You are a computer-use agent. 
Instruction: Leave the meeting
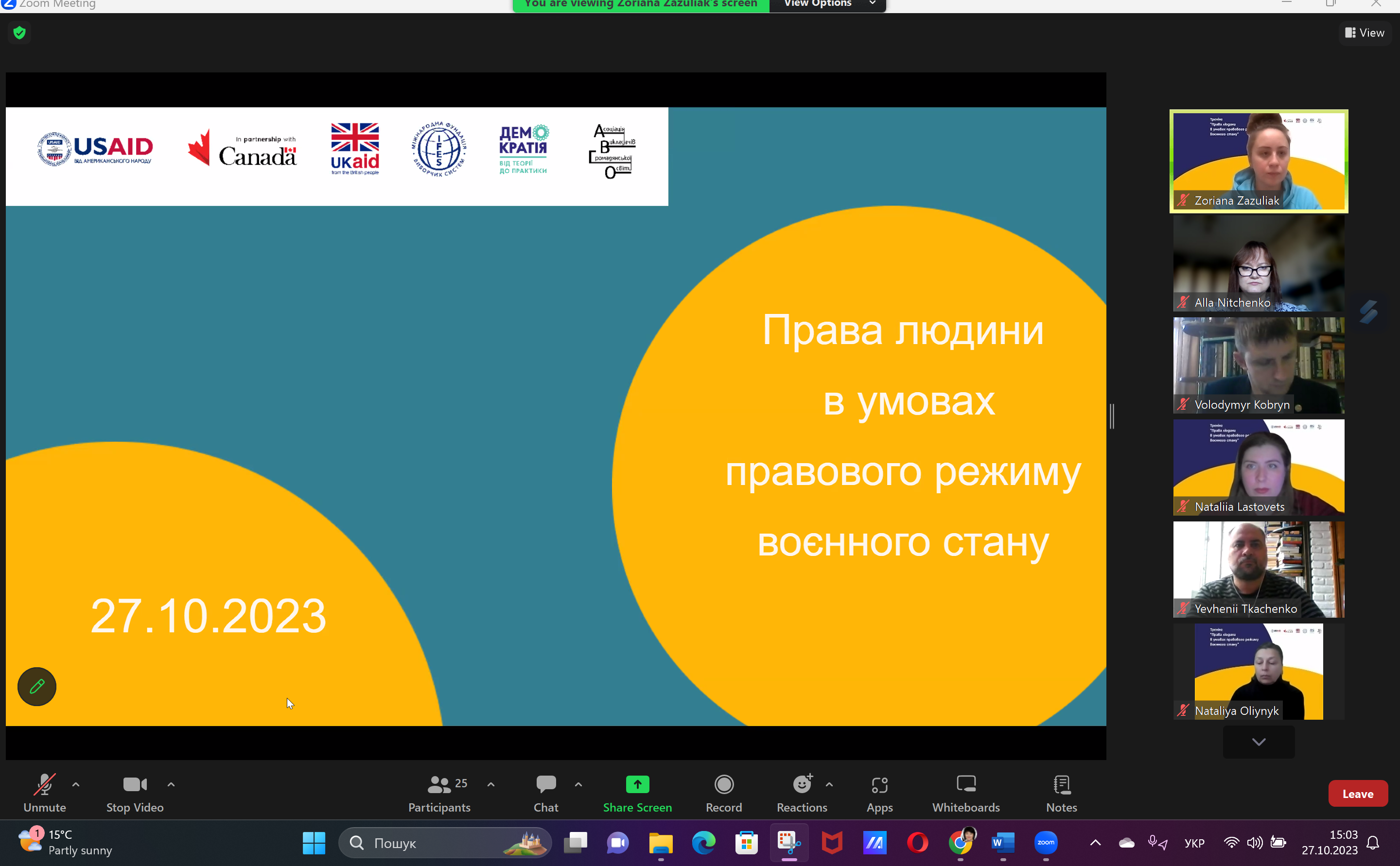click(x=1357, y=793)
